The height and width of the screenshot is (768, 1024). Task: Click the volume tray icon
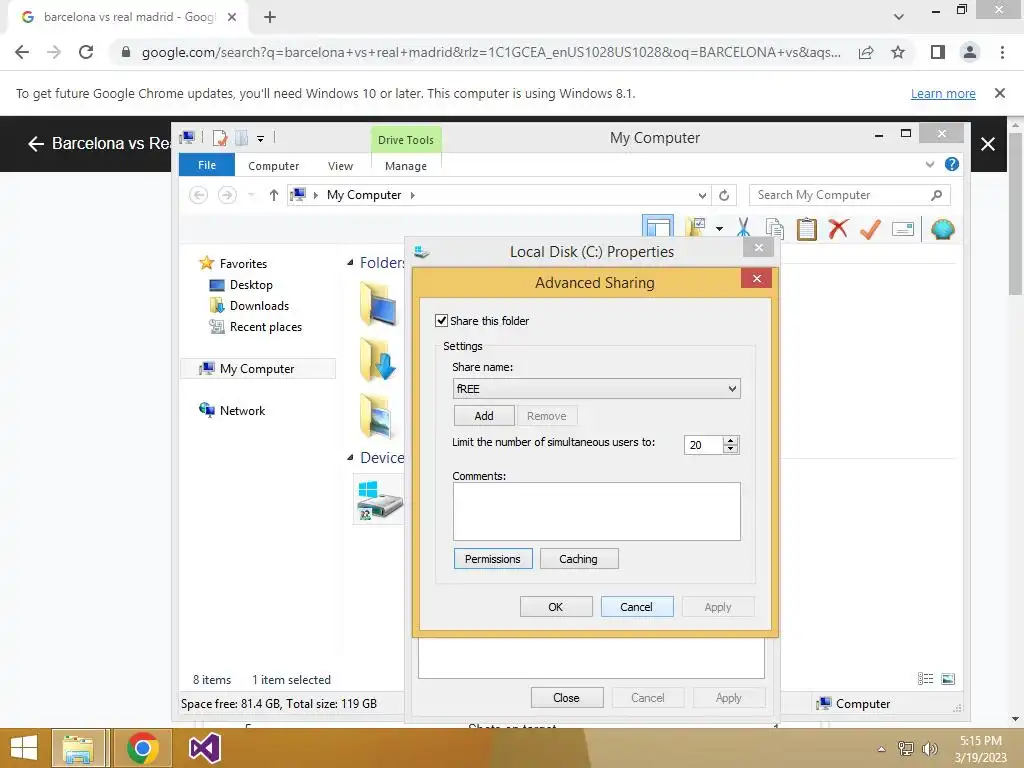[x=929, y=748]
